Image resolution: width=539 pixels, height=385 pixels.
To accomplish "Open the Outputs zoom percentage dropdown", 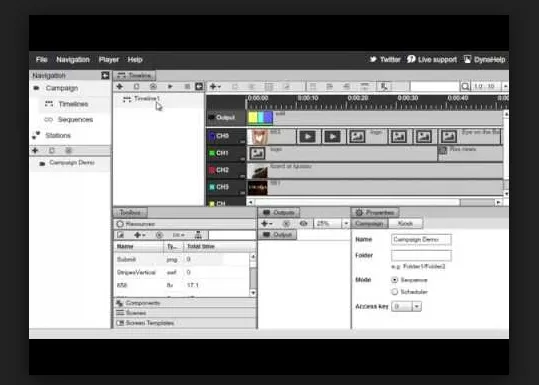I will coord(346,224).
